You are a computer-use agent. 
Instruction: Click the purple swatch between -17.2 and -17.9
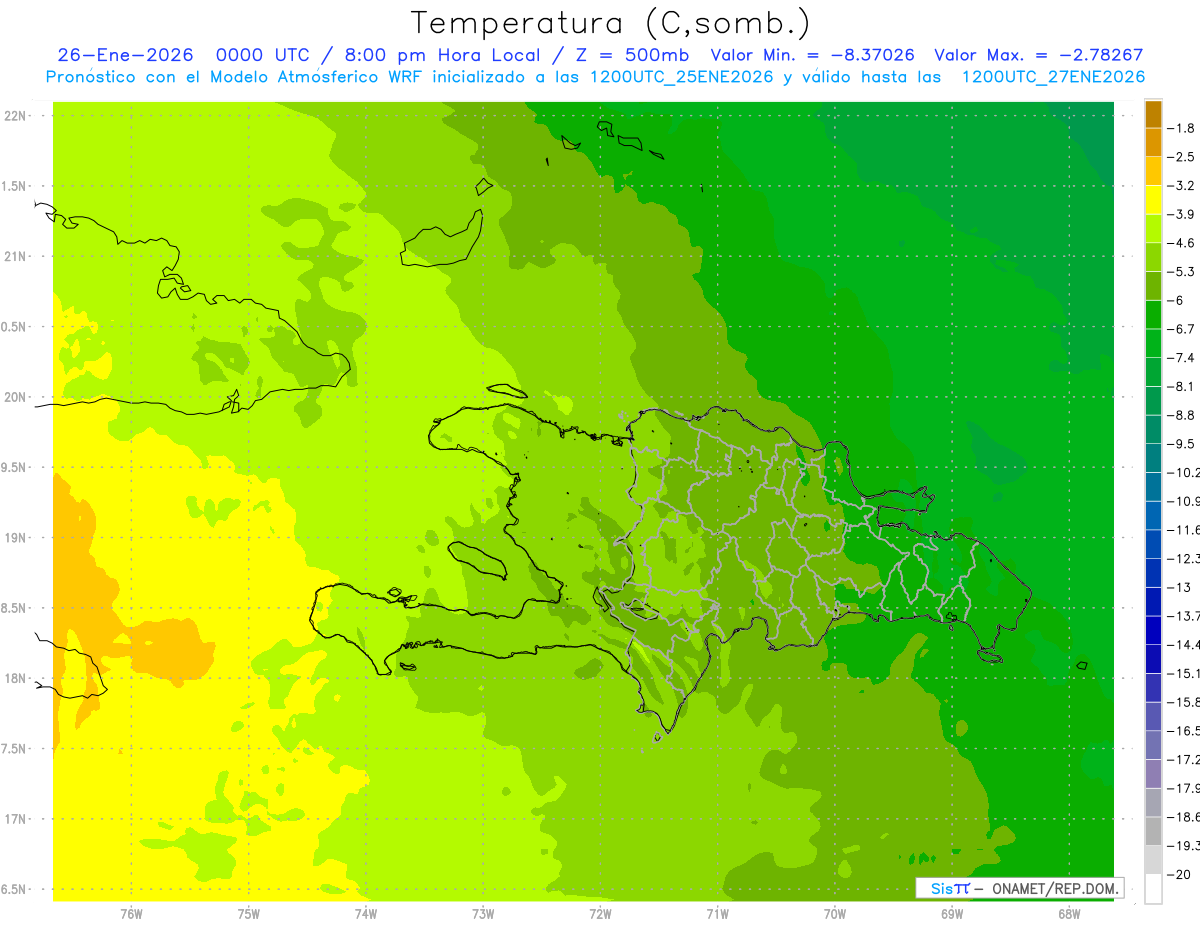[1153, 774]
